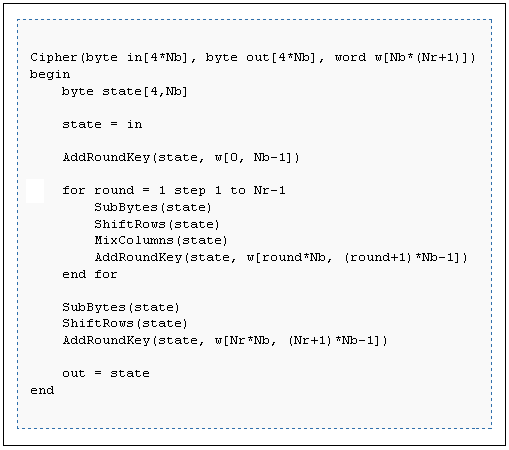
Task: Click the 'state = in' assignment line
Action: click(x=102, y=124)
